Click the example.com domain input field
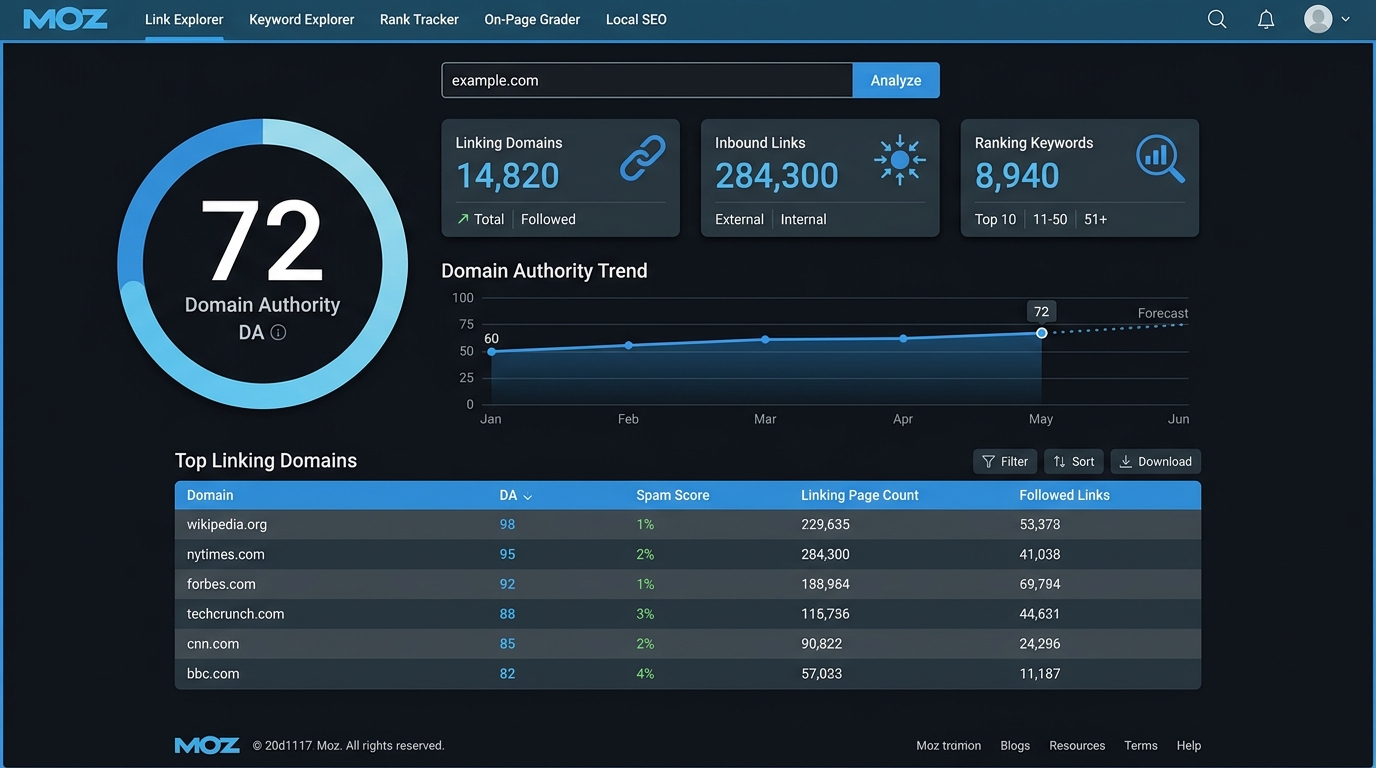This screenshot has height=768, width=1376. [x=647, y=80]
